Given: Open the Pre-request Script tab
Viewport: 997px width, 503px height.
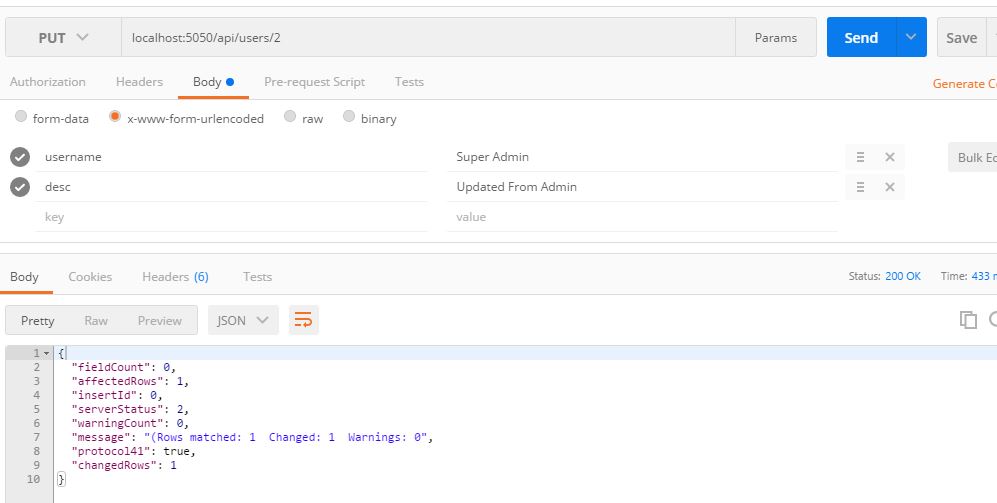Looking at the screenshot, I should 314,82.
